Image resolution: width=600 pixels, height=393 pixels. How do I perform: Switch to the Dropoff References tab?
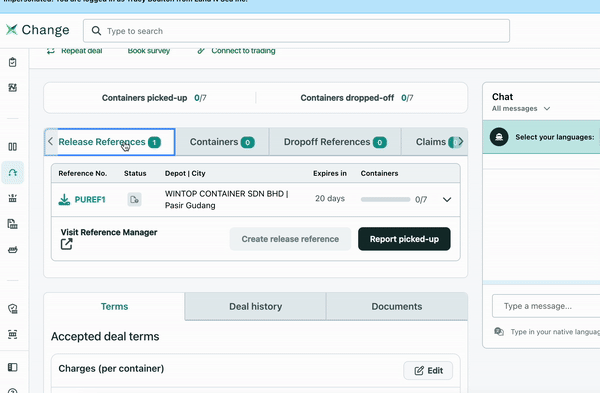coord(335,142)
